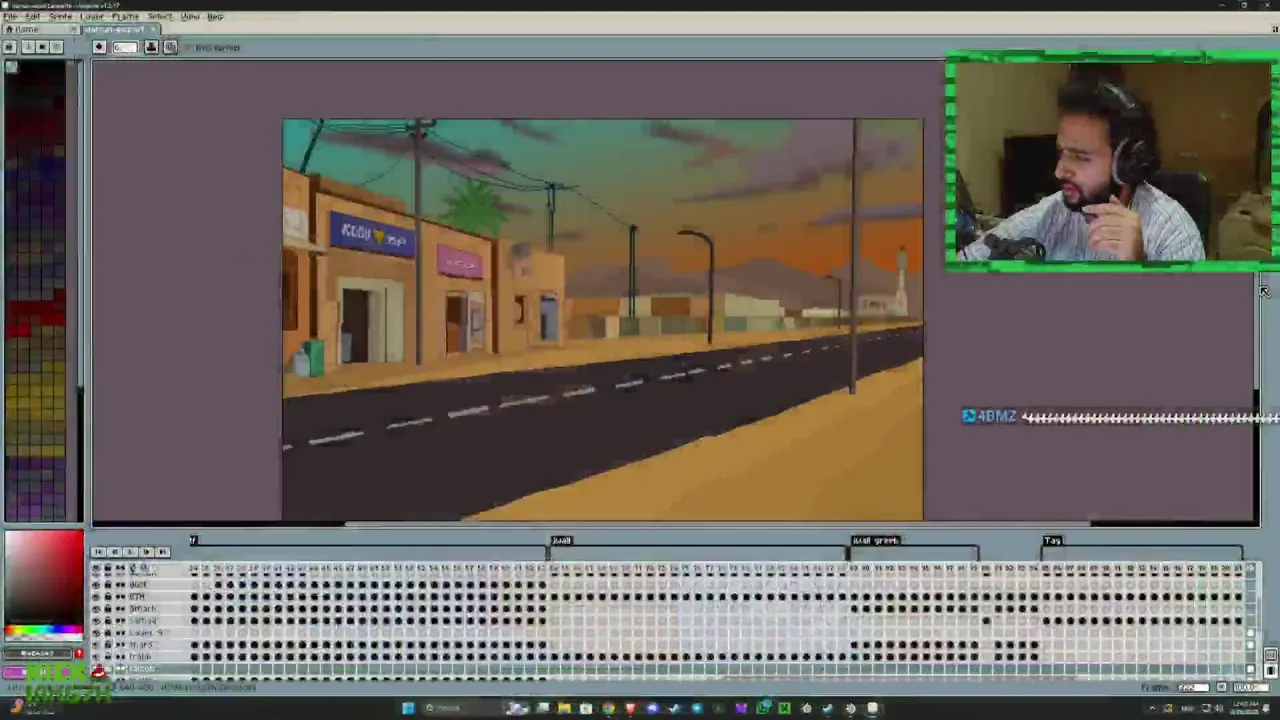Screen dimensions: 1280x720
Task: Open the brush type selector
Action: (x=99, y=47)
